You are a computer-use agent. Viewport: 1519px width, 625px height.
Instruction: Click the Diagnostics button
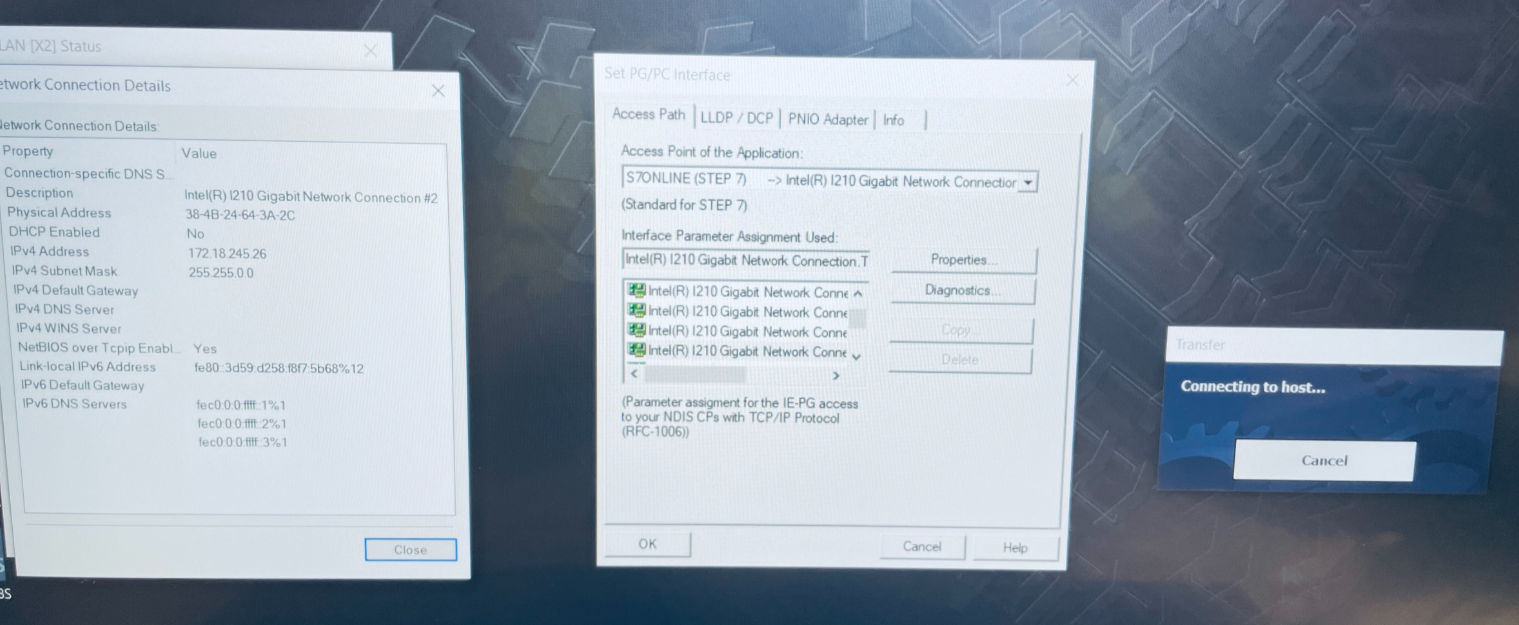(x=962, y=291)
